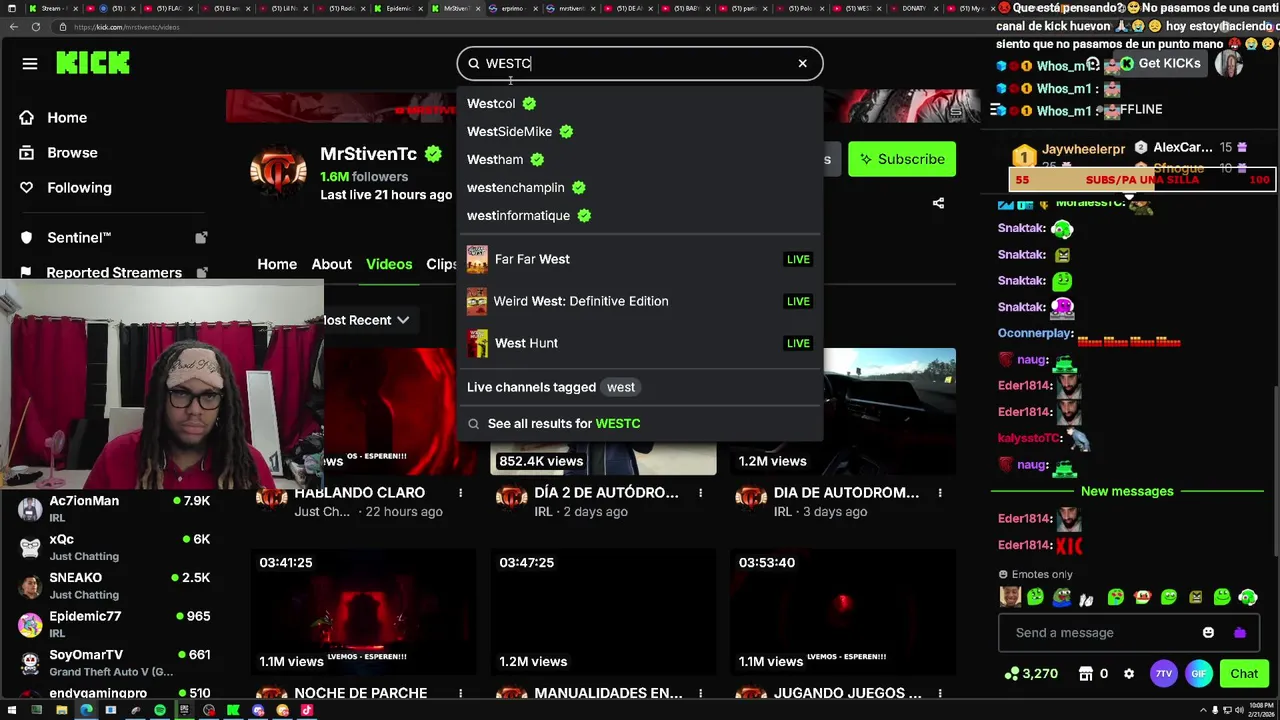Viewport: 1280px width, 720px height.
Task: Toggle the 7TV emote button
Action: point(1164,674)
